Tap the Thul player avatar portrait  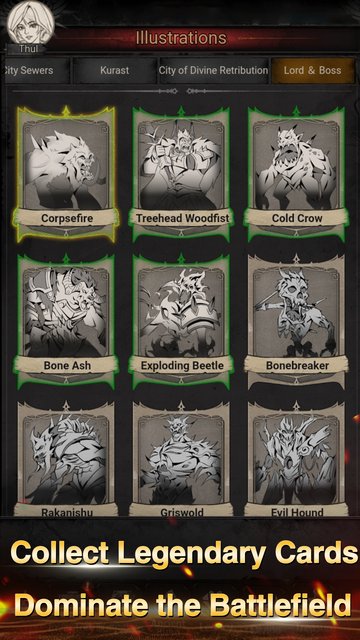point(30,23)
